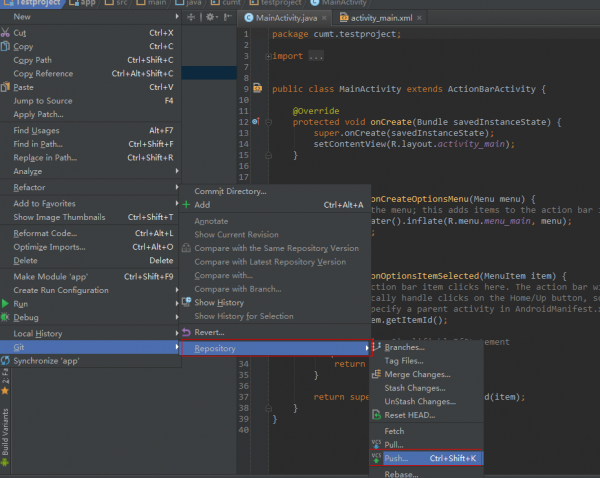
Task: Expand the Refactor submenu
Action: [90, 187]
